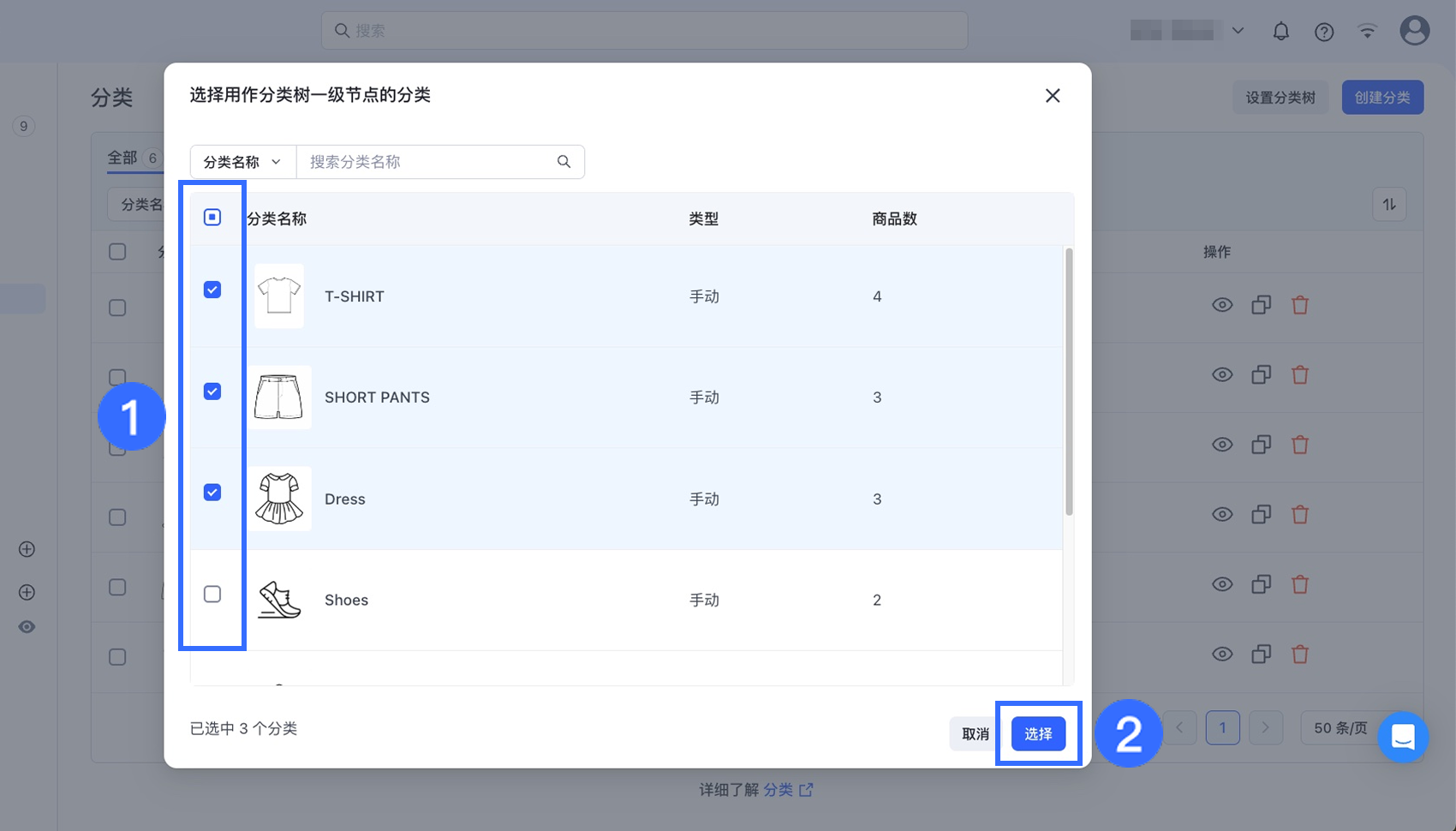1456x831 pixels.
Task: Click copy icon in second background row
Action: click(x=1261, y=374)
